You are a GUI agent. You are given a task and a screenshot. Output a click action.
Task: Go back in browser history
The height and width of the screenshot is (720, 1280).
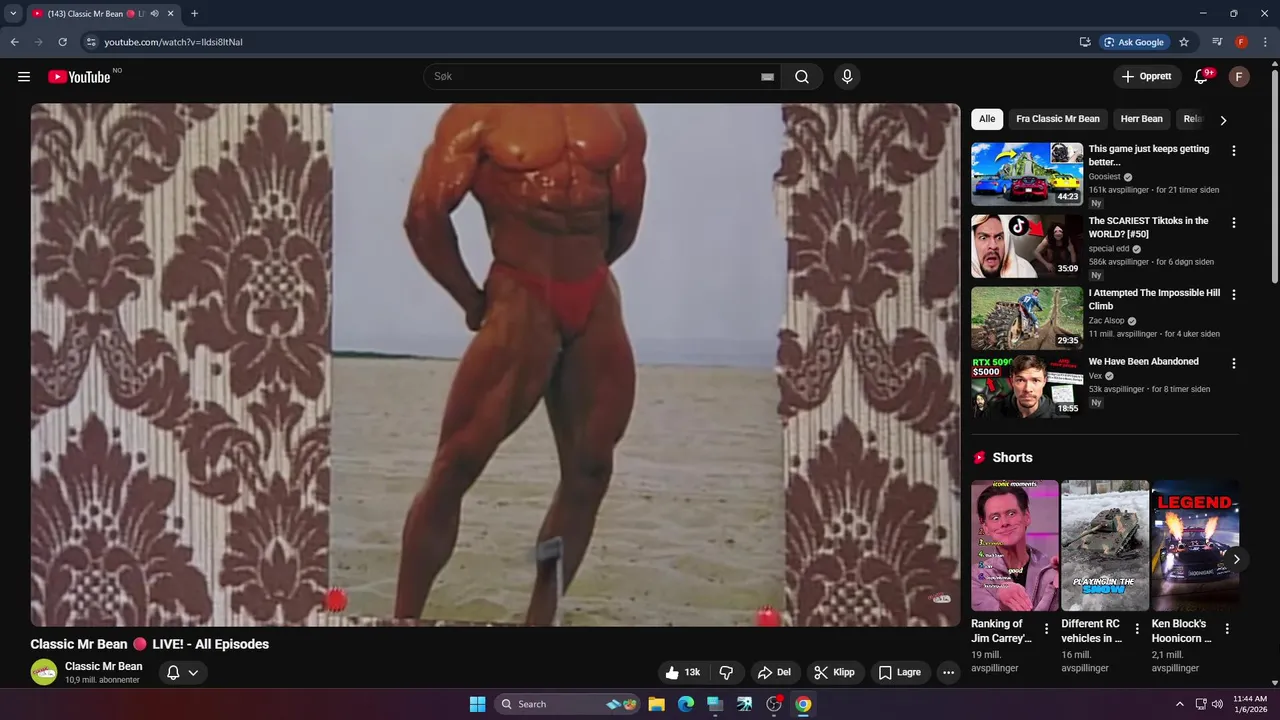coord(14,42)
